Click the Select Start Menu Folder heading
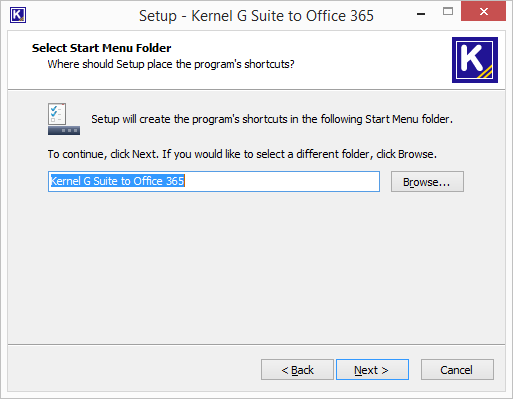Viewport: 513px width, 399px height. click(x=101, y=48)
